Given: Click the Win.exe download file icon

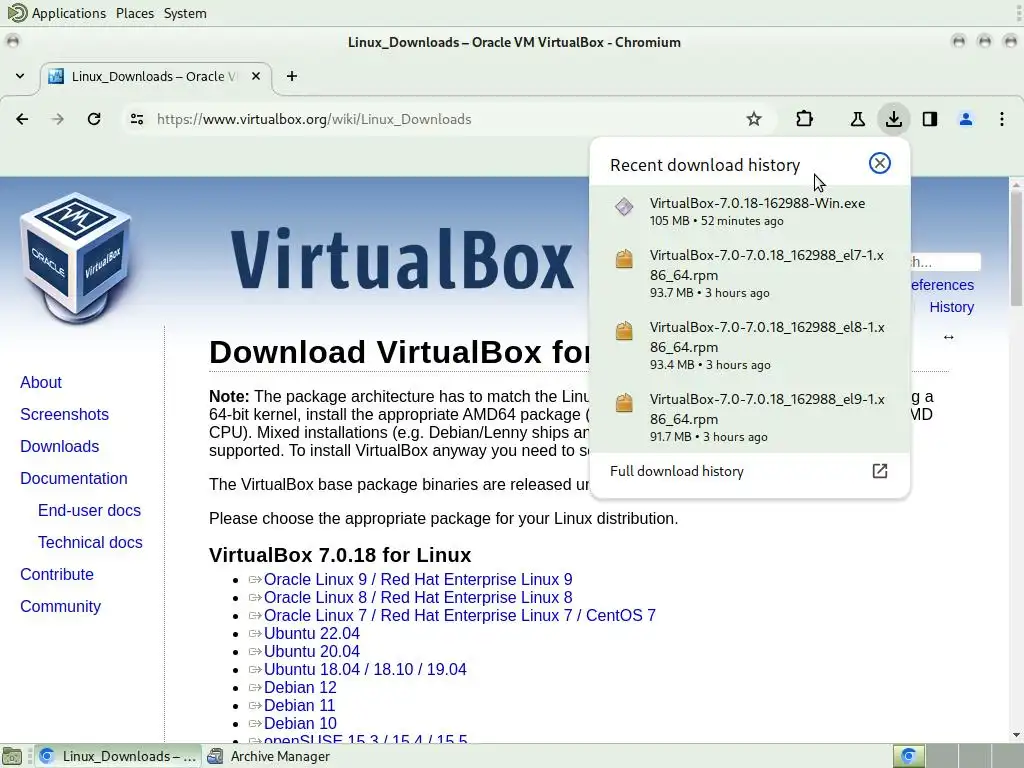Looking at the screenshot, I should pos(624,206).
